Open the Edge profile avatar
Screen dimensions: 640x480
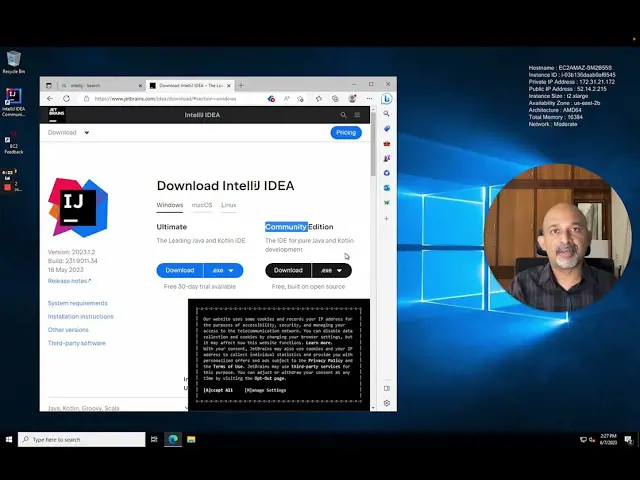pos(352,99)
